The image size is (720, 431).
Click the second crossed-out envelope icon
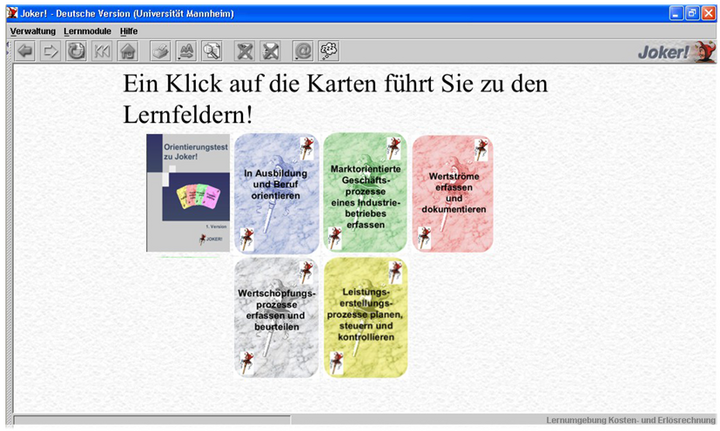click(x=270, y=51)
